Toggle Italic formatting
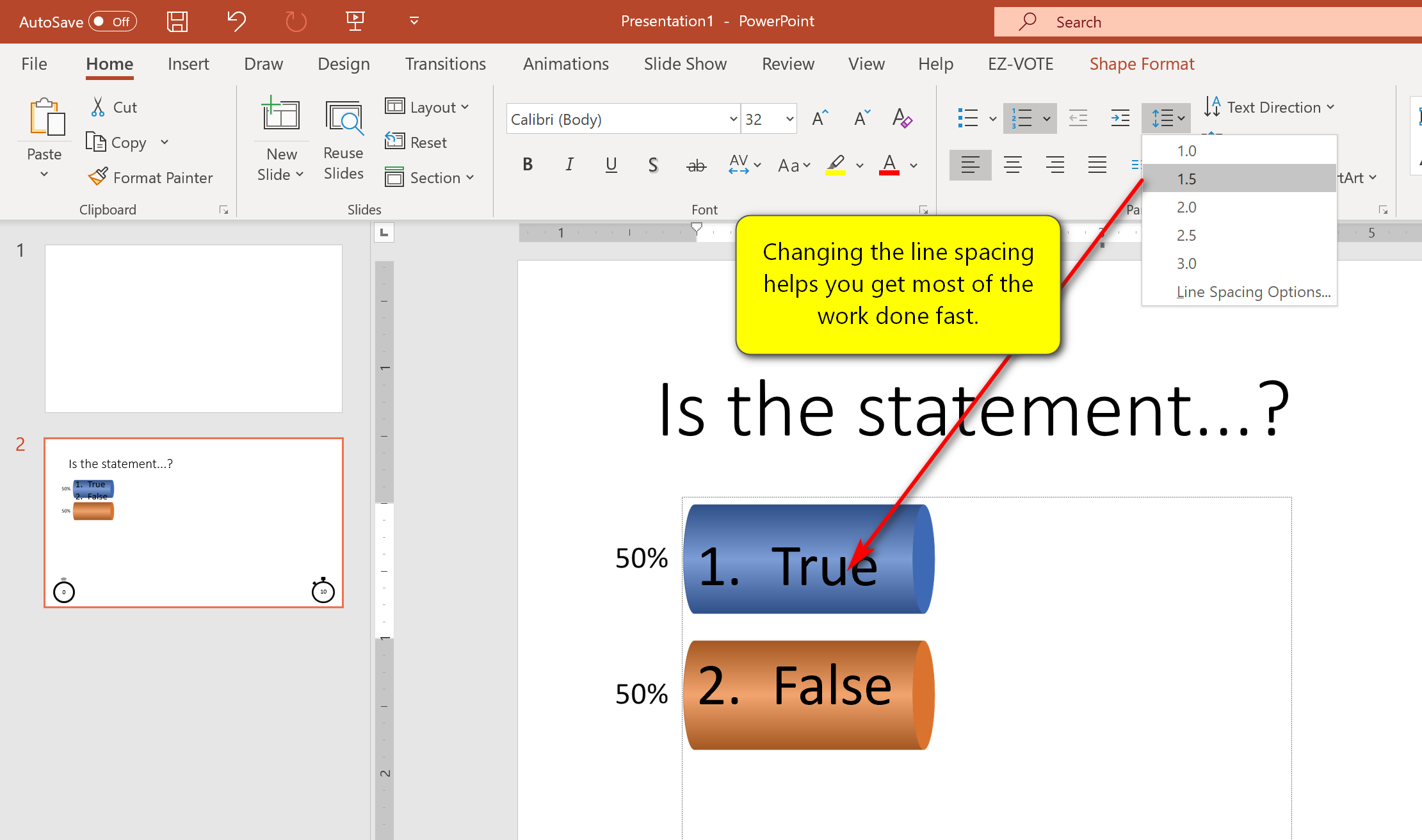The height and width of the screenshot is (840, 1422). point(569,165)
